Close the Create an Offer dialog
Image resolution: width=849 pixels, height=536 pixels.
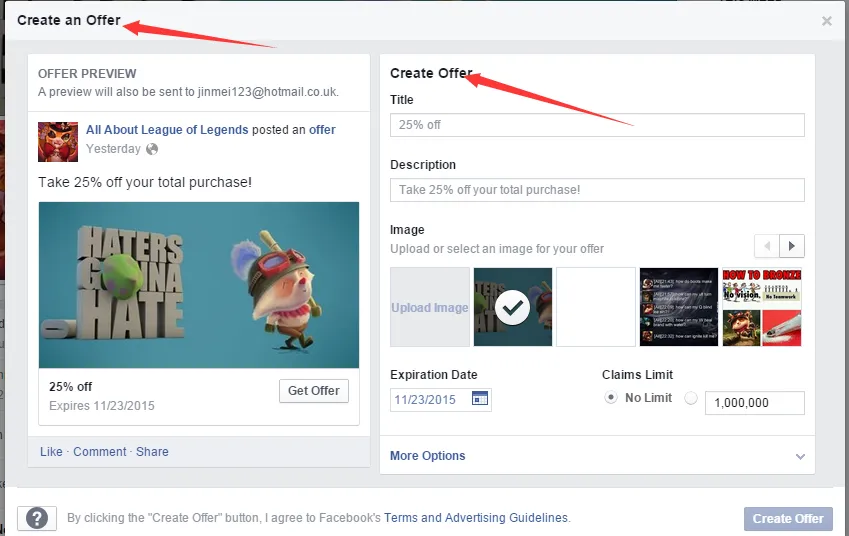tap(827, 21)
